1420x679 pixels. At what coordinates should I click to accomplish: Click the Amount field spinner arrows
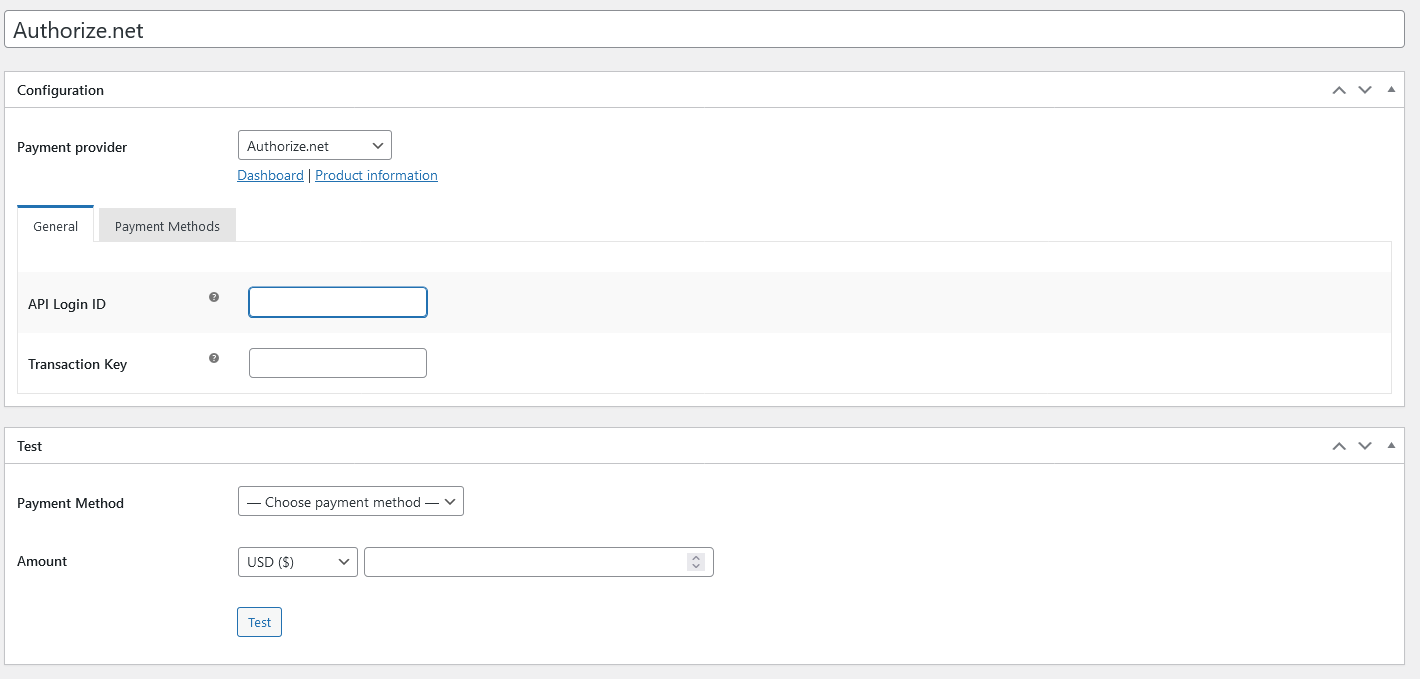[696, 562]
